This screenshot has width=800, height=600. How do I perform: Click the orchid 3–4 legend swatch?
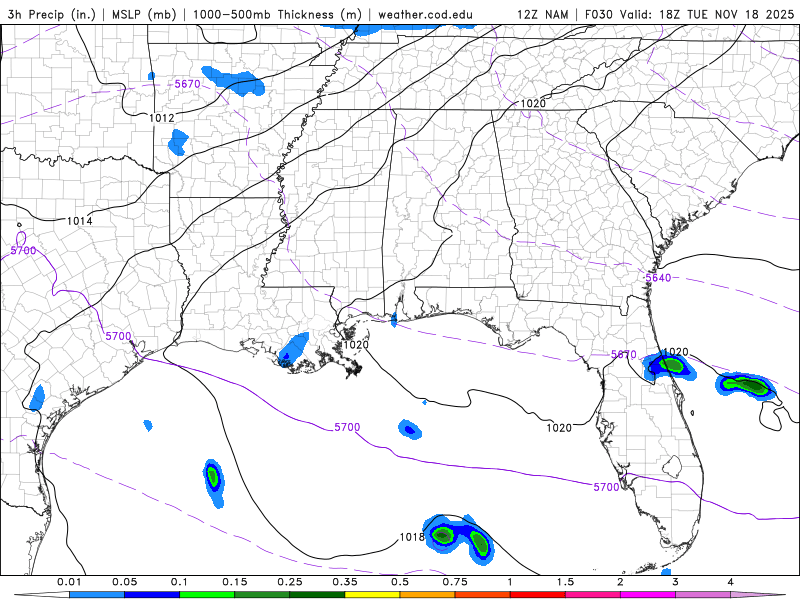click(x=703, y=595)
